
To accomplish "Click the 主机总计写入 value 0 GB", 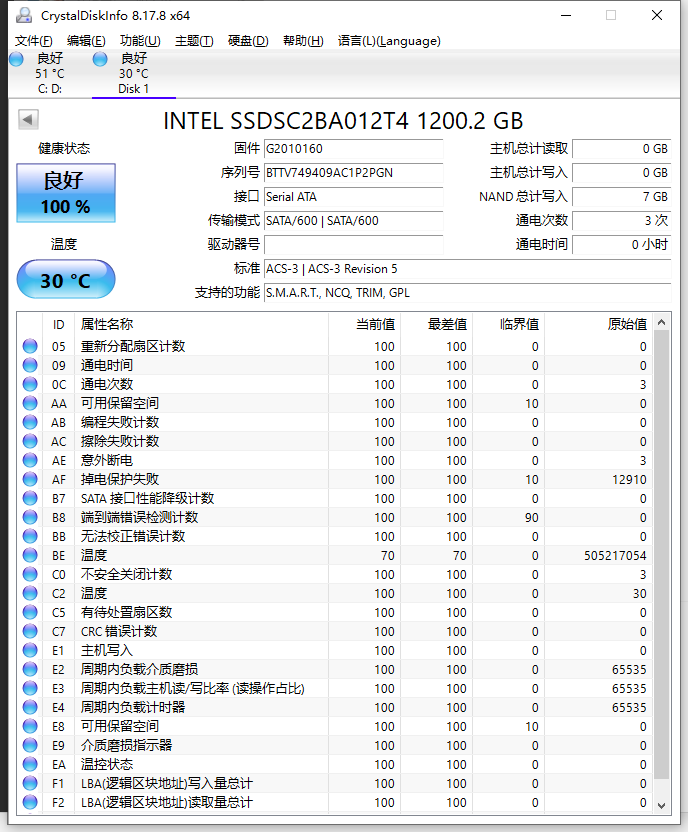I will pyautogui.click(x=621, y=173).
